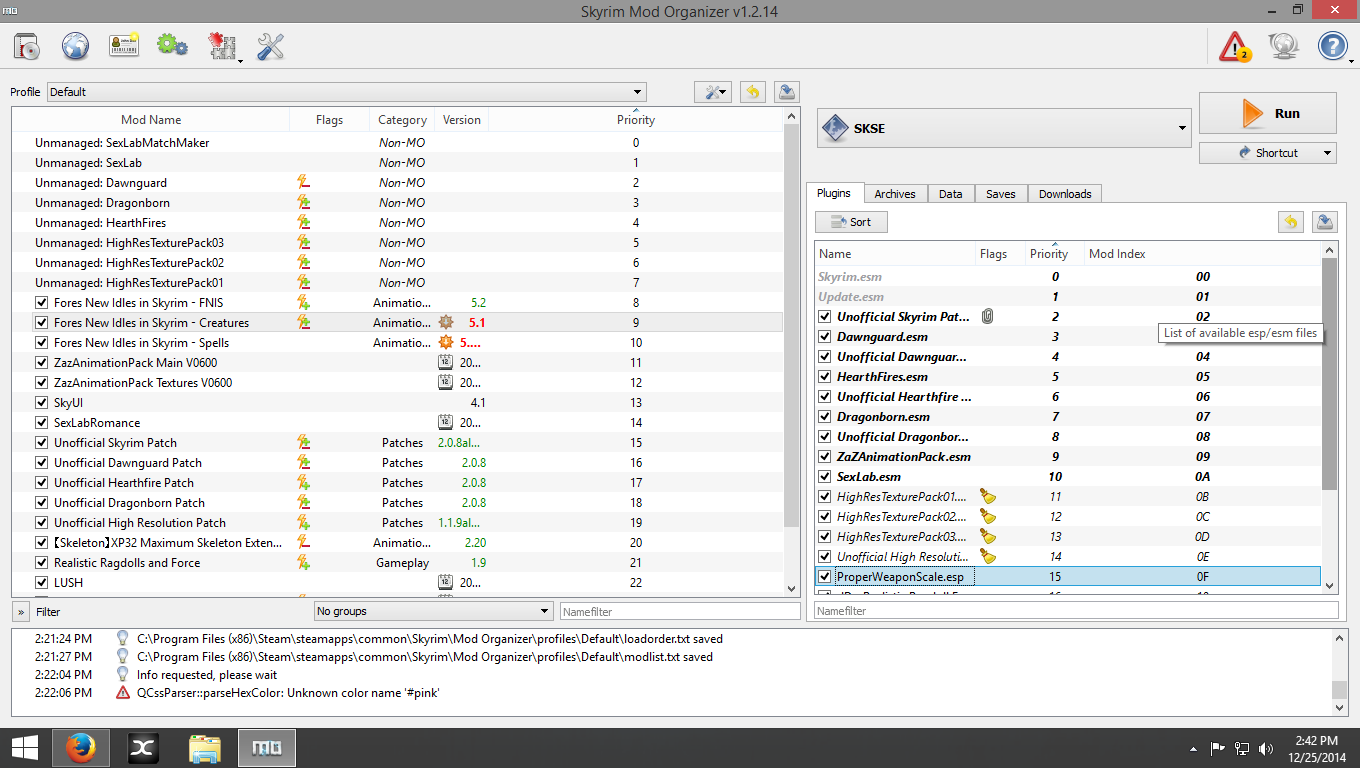The image size is (1360, 768).
Task: Run the selected SKSE executable
Action: pos(1268,113)
